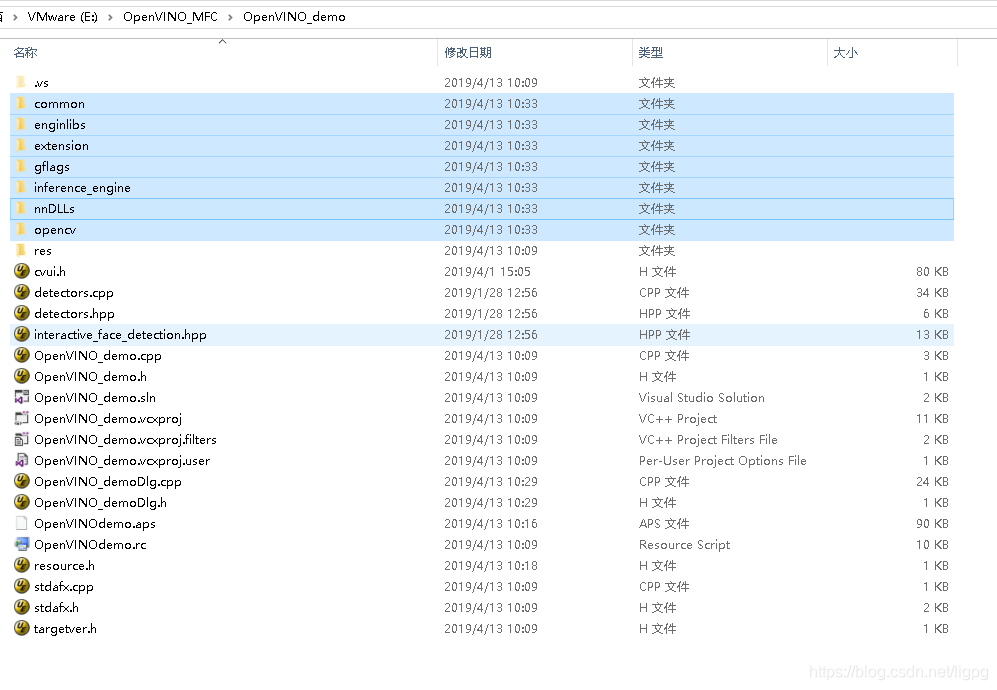Click the OpenVINO_demo.cpp file icon
The image size is (997, 690).
click(x=22, y=355)
